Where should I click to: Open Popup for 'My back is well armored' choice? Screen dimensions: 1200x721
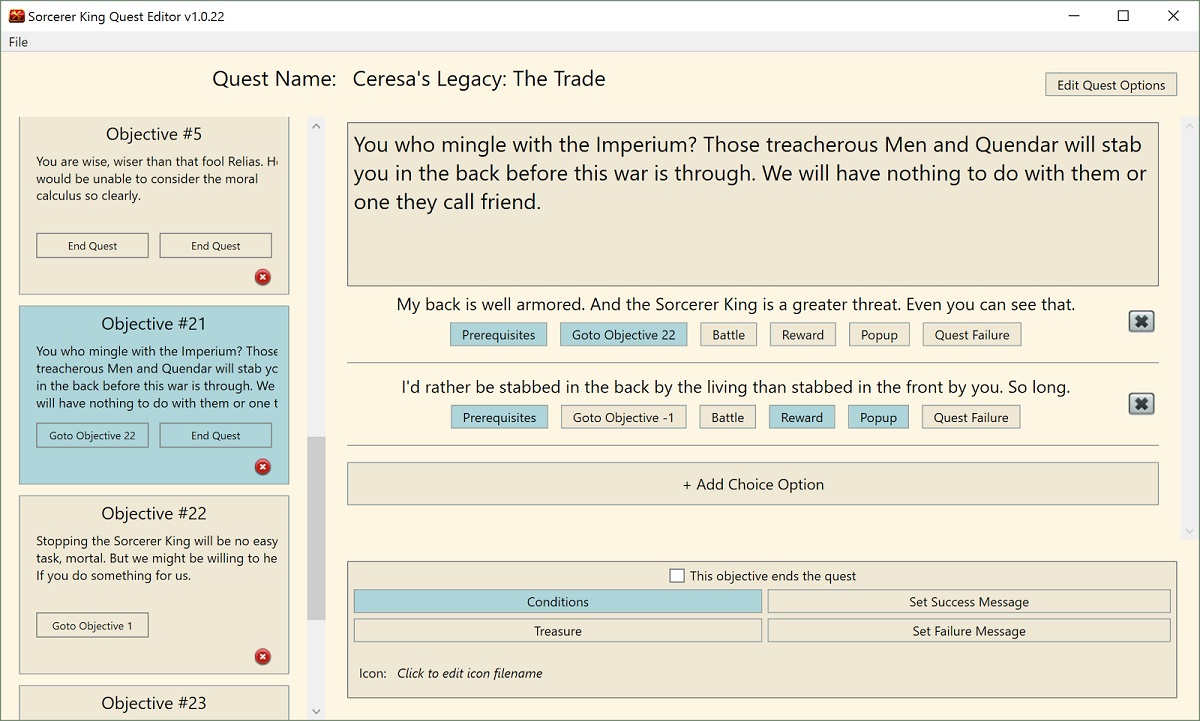tap(879, 335)
